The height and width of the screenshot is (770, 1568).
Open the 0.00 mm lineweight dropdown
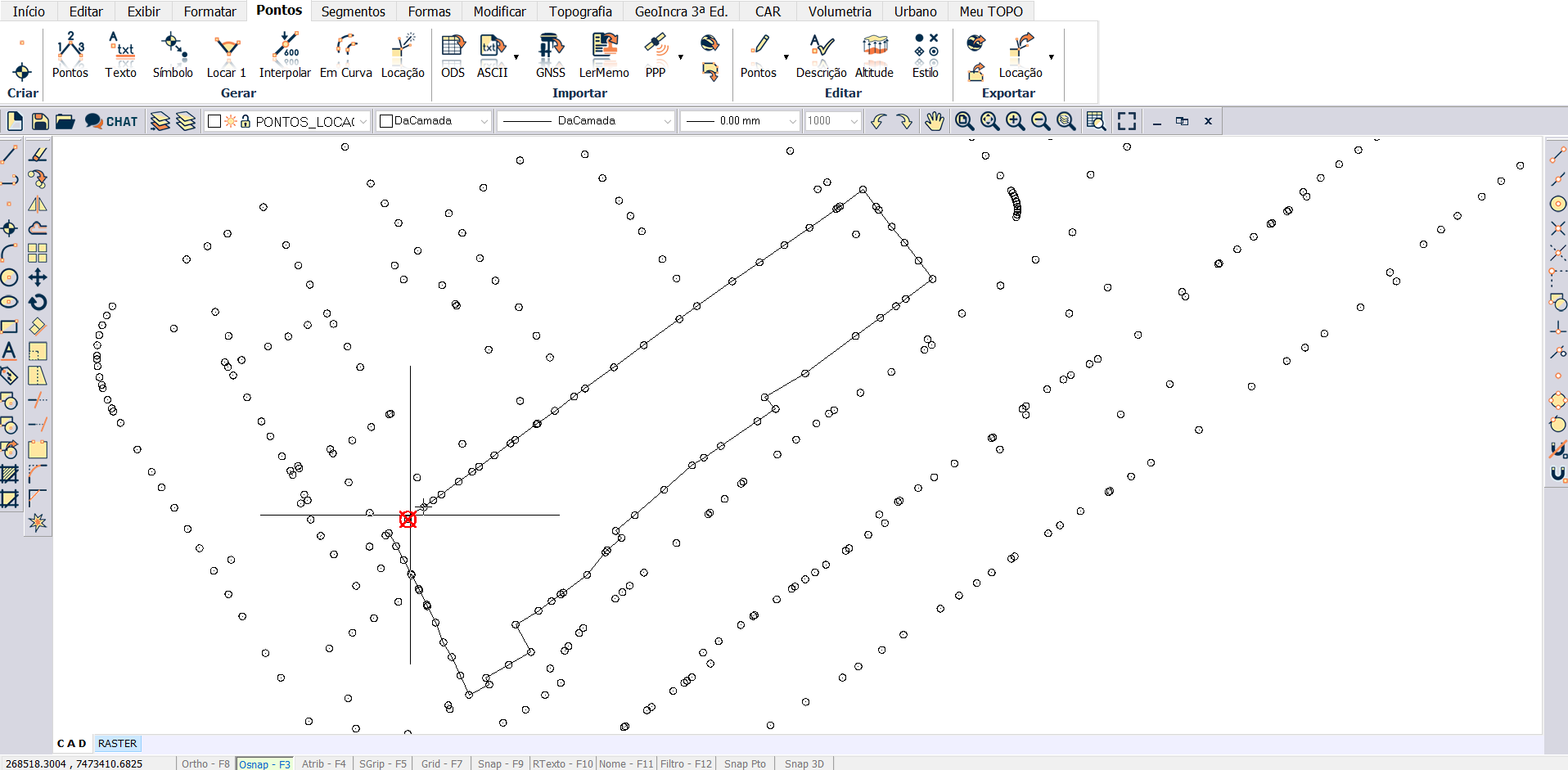pyautogui.click(x=791, y=121)
